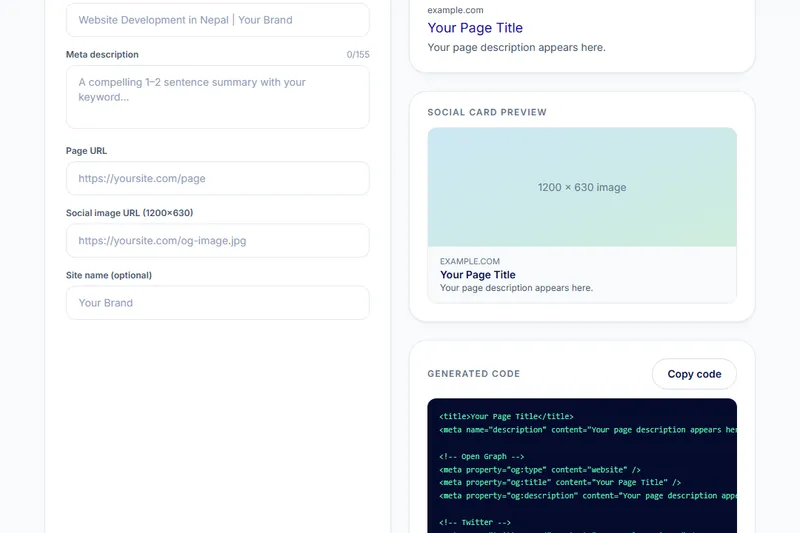Click the og:type meta code line
Viewport: 800px width, 533px height.
click(540, 469)
